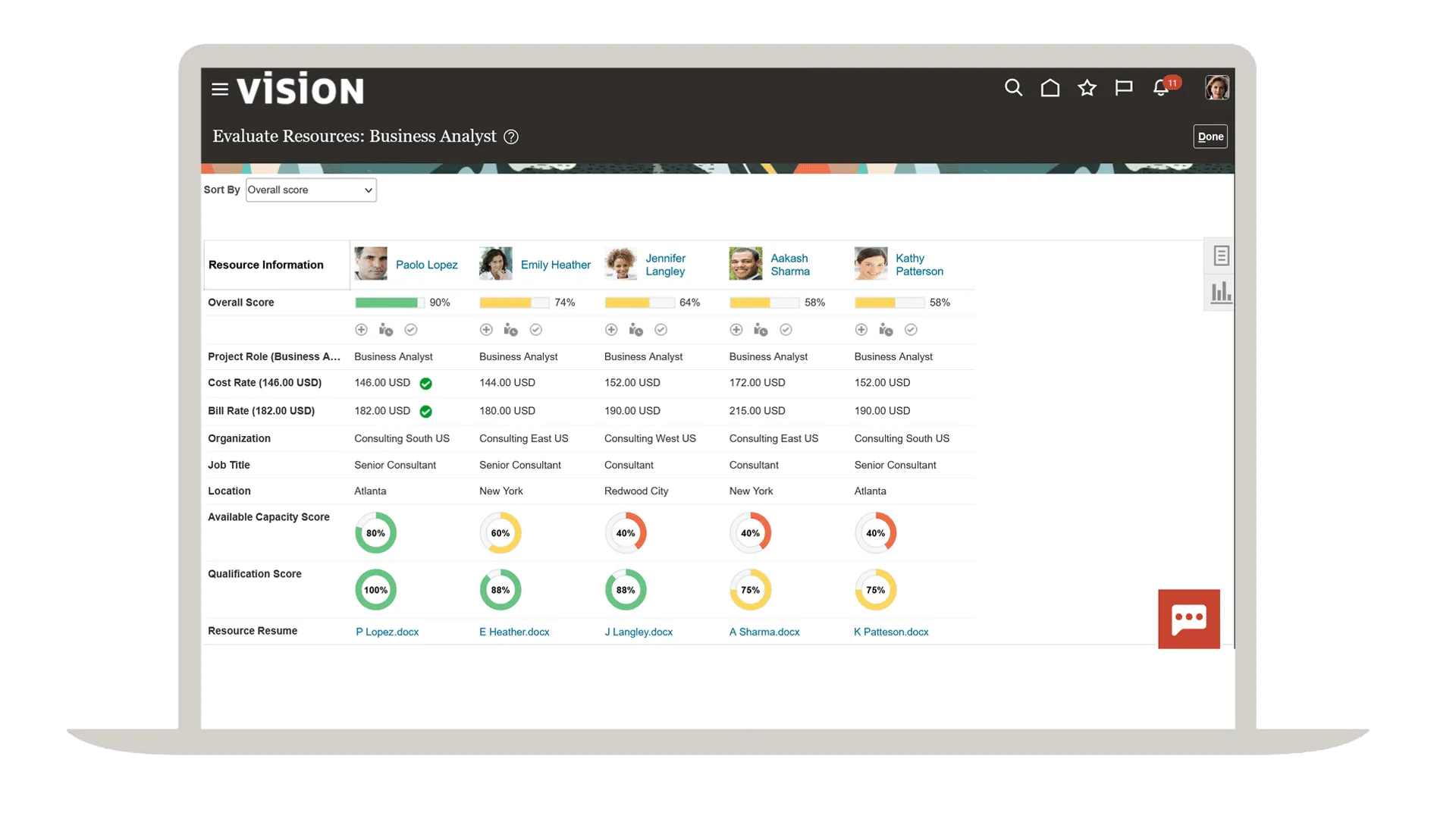The height and width of the screenshot is (822, 1456).
Task: Open A Sharma.docx resource resume
Action: (764, 631)
